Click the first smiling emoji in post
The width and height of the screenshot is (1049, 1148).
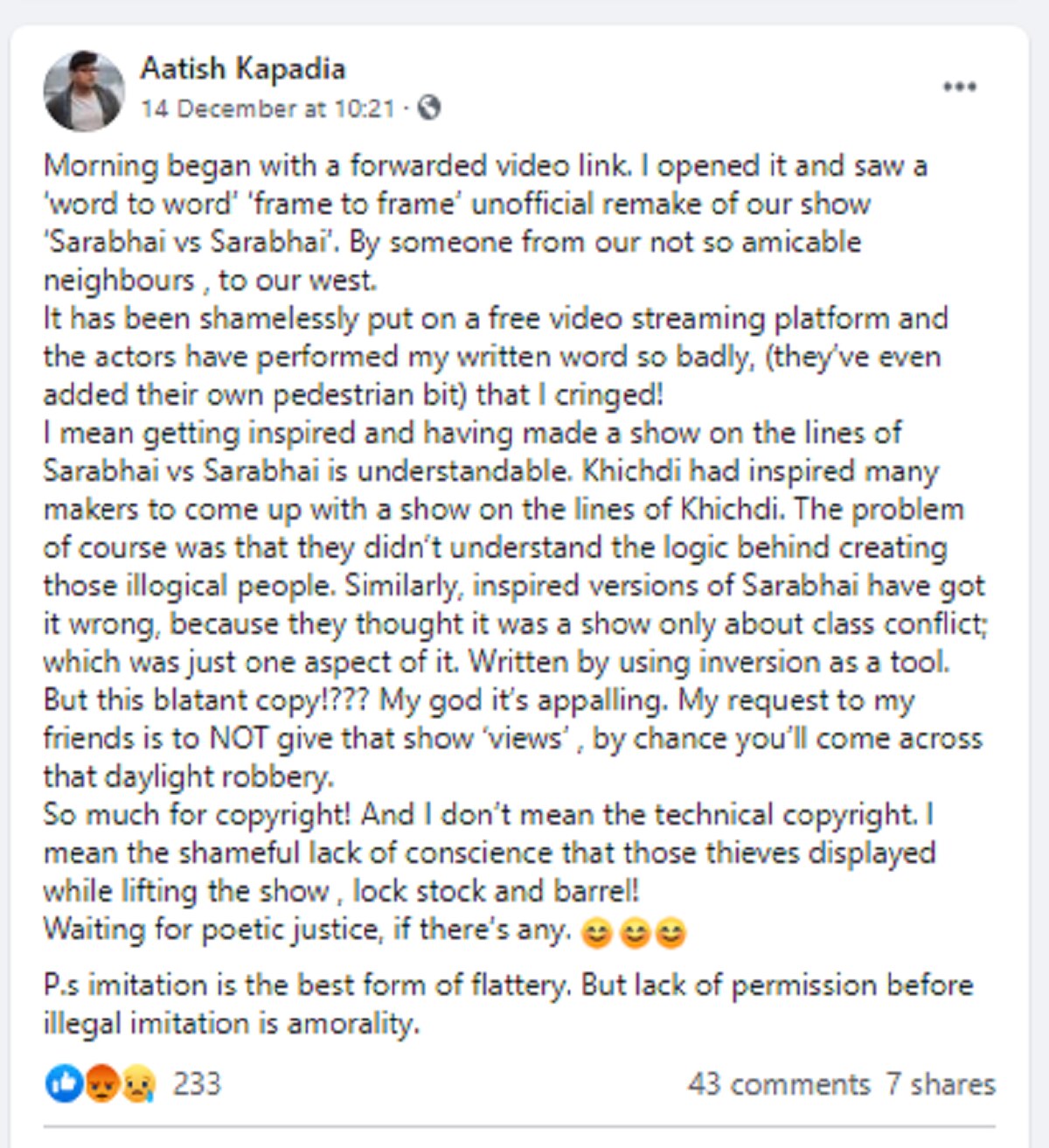click(596, 933)
